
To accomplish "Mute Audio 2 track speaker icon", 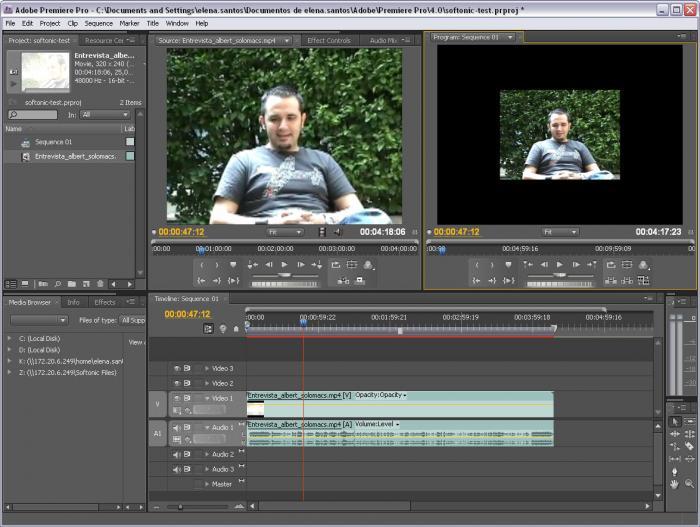I will [x=177, y=455].
